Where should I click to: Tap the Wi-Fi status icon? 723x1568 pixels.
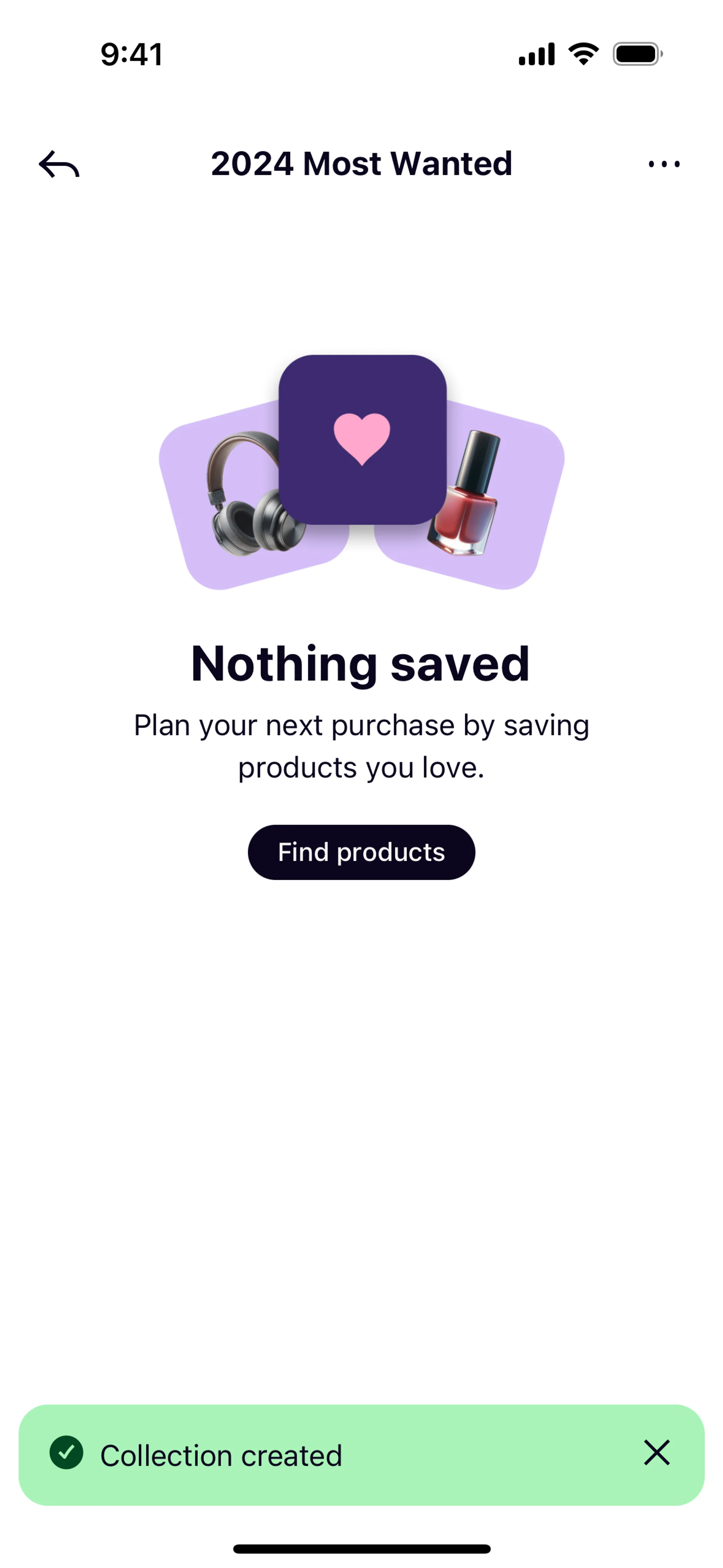pos(584,54)
